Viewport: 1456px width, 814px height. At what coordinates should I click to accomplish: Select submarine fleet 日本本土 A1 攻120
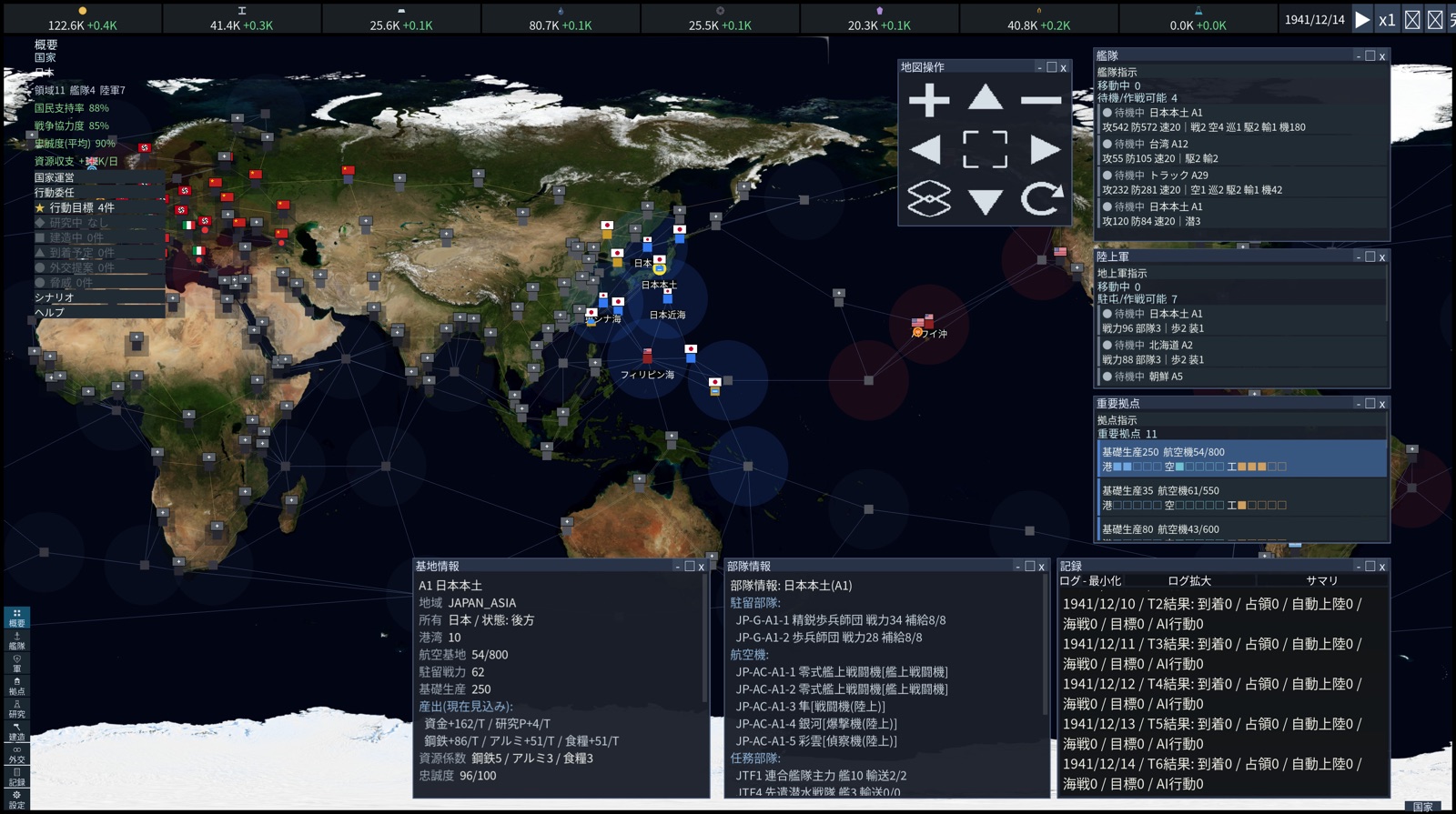(1243, 214)
